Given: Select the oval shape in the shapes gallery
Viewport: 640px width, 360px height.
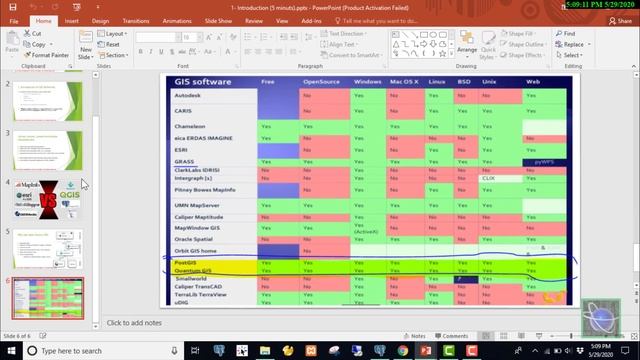Looking at the screenshot, I should 433,35.
